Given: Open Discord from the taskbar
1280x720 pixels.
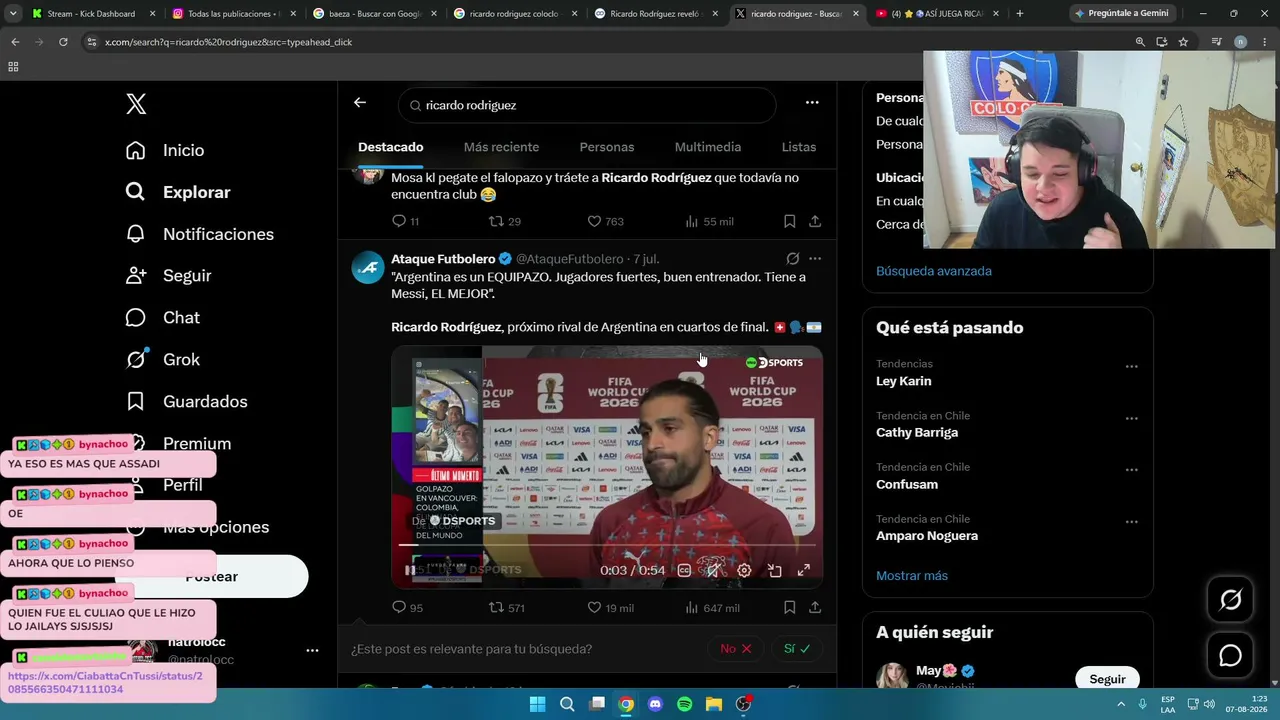Looking at the screenshot, I should pyautogui.click(x=655, y=704).
